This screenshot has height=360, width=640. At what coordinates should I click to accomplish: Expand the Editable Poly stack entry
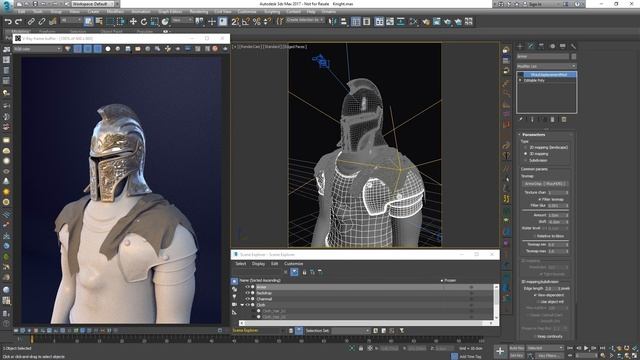(x=520, y=80)
